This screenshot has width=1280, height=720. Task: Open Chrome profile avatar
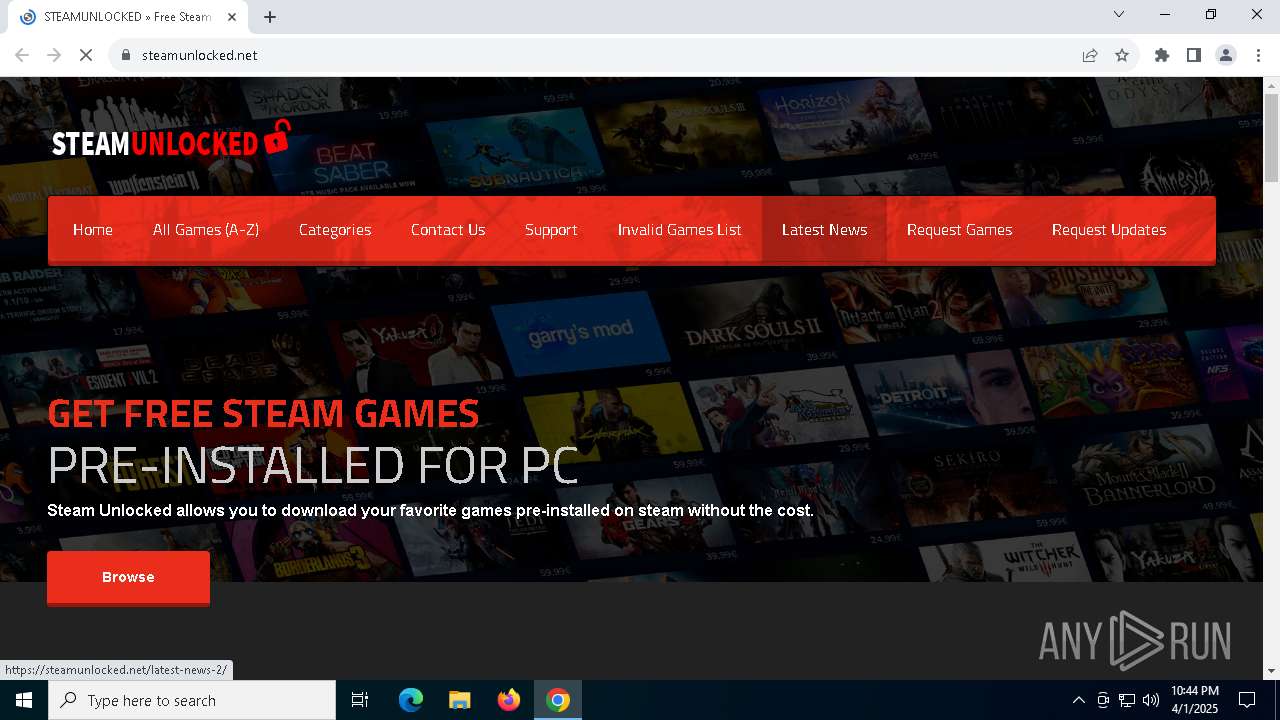(x=1226, y=55)
